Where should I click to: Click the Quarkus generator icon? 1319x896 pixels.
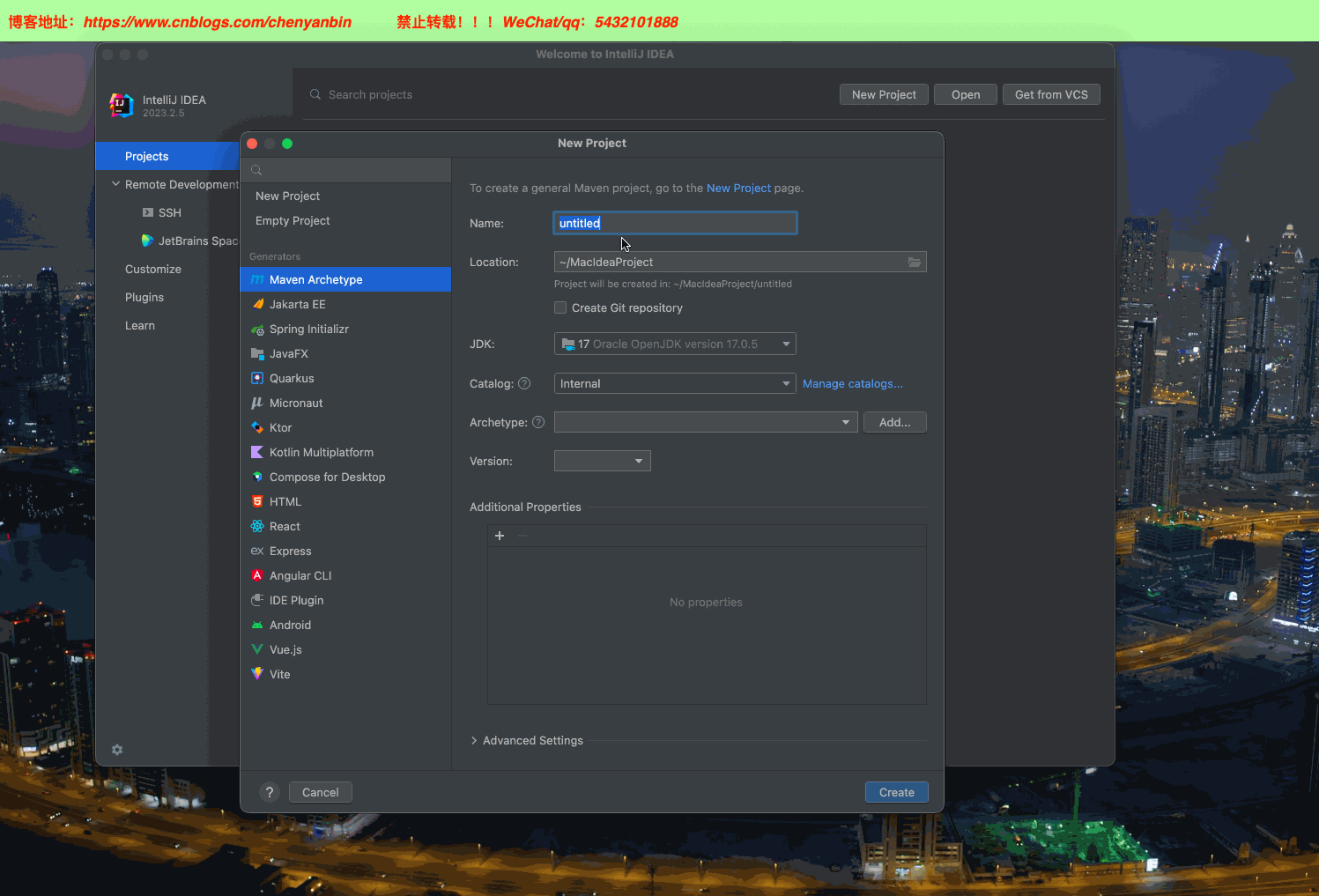[257, 378]
